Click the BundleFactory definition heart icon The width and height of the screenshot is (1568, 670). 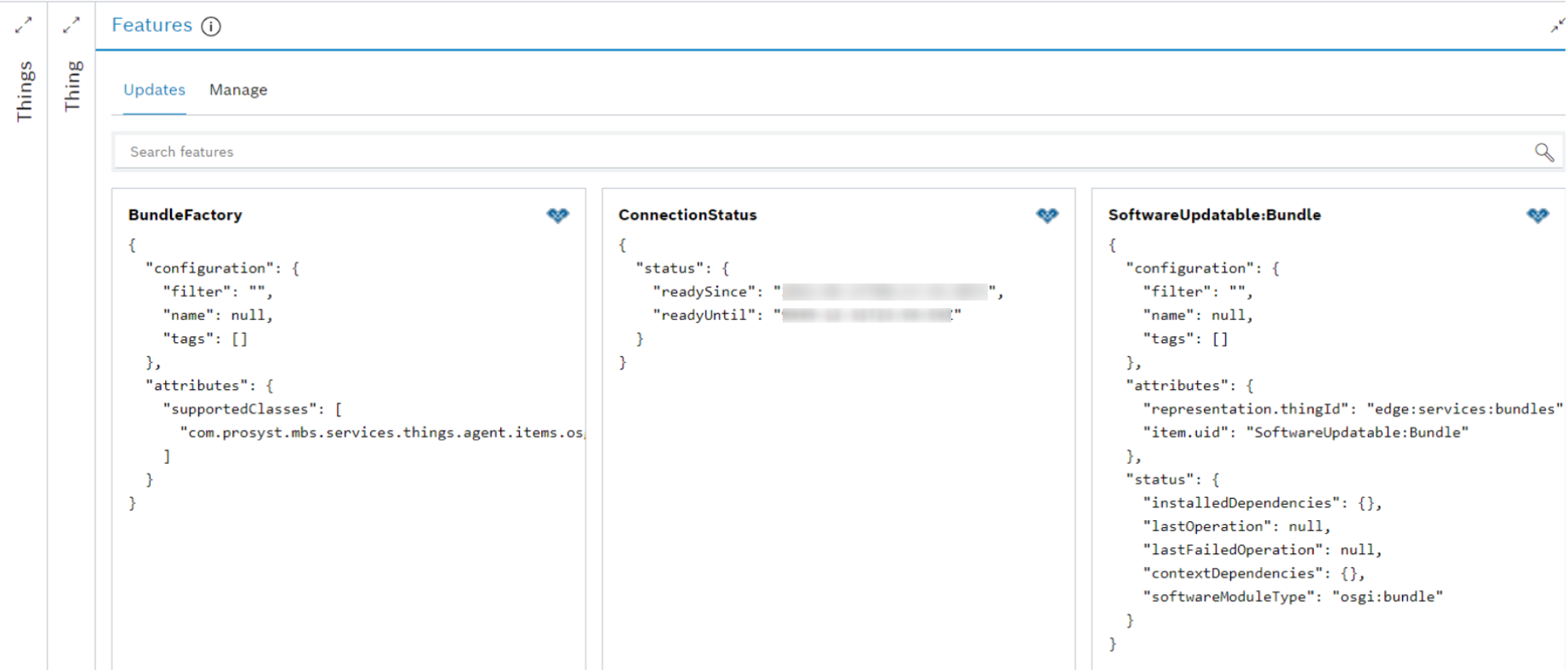(558, 215)
